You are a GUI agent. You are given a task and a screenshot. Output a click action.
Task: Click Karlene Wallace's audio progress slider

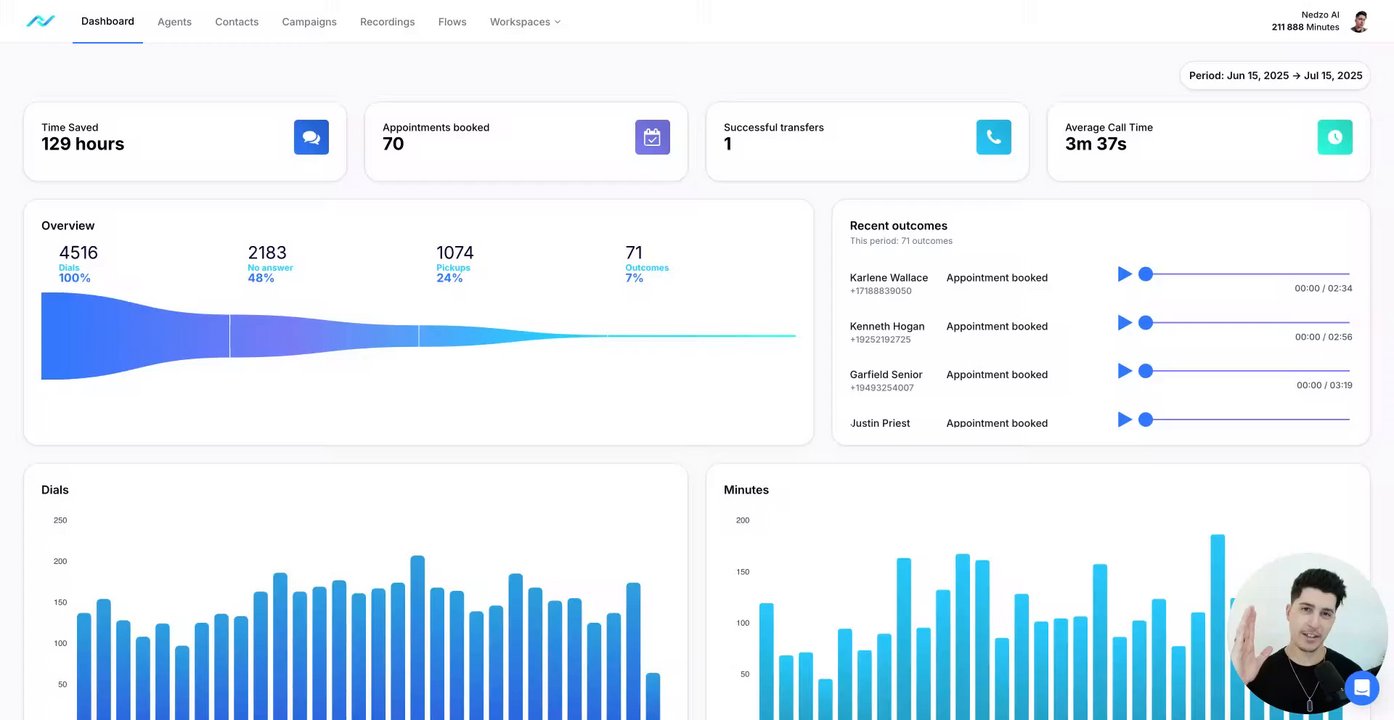tap(1245, 274)
